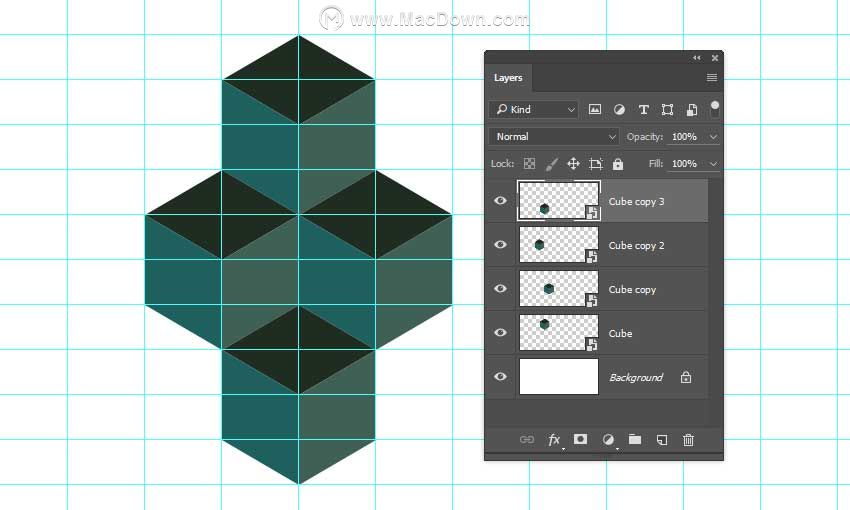This screenshot has width=850, height=510.
Task: Expand the Opacity value dropdown arrow
Action: coord(713,137)
